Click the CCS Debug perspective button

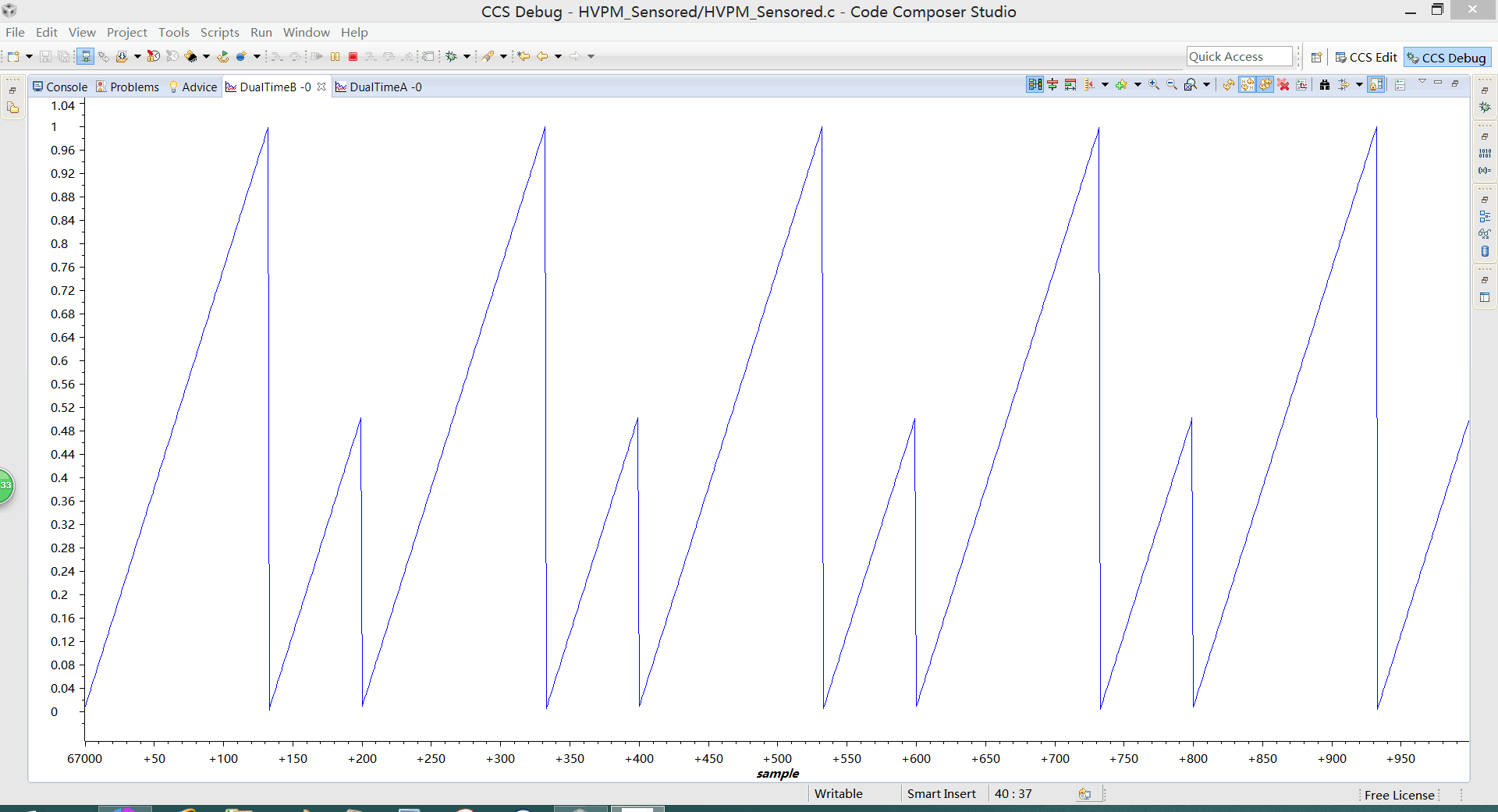1447,57
